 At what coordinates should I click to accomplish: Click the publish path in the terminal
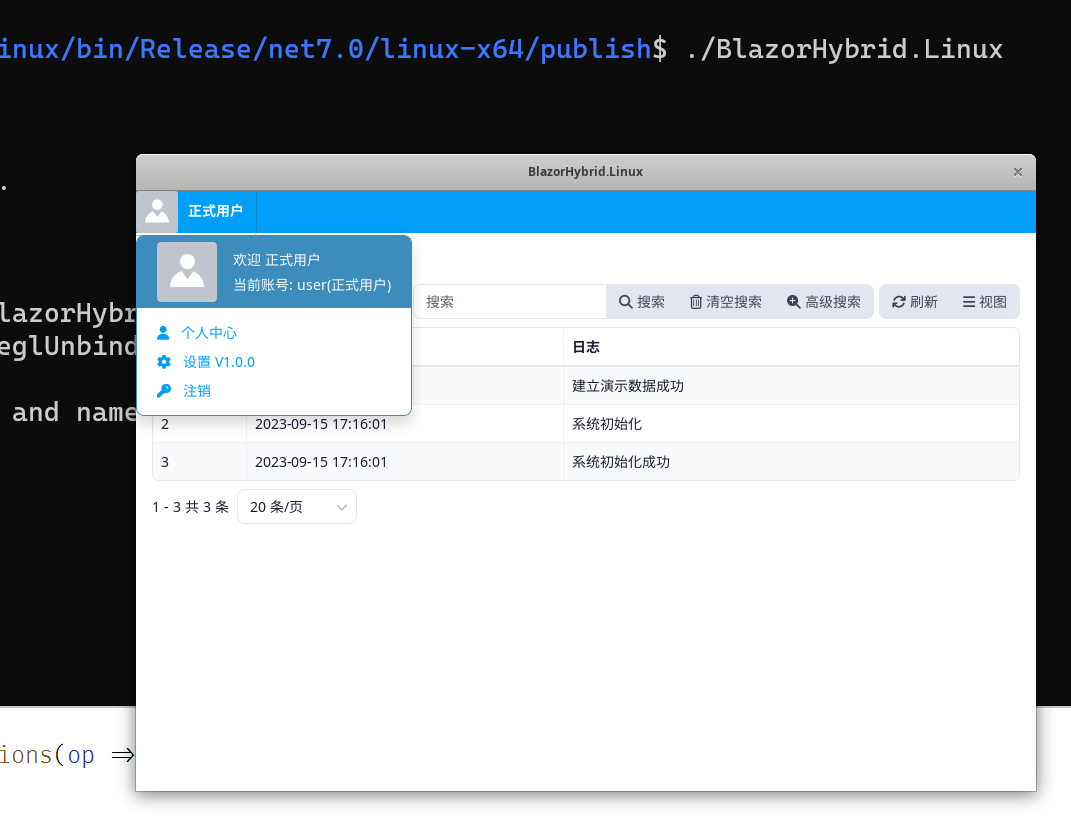click(326, 48)
